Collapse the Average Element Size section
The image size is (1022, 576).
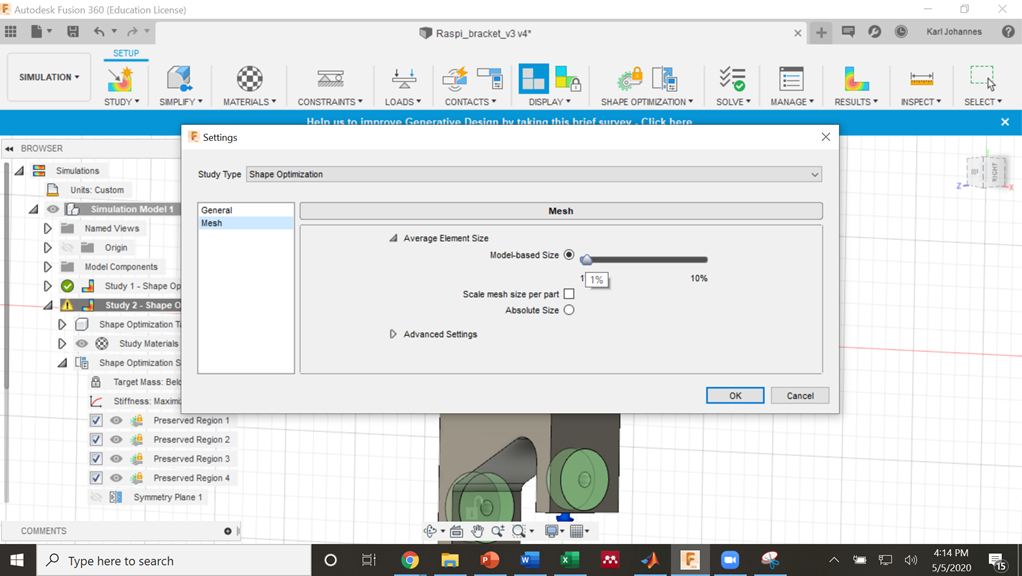(393, 238)
